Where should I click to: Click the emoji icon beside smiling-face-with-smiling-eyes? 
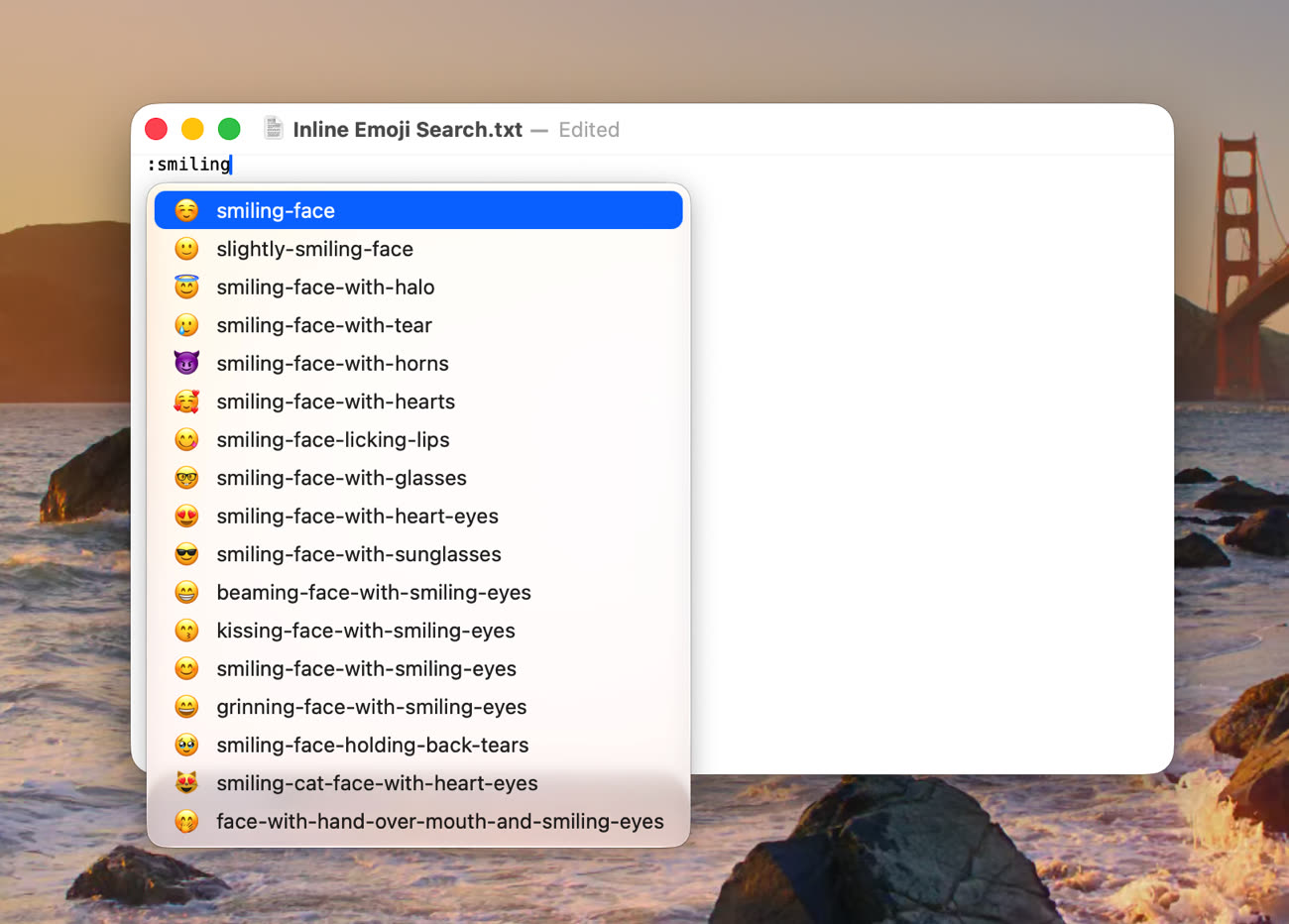click(186, 668)
